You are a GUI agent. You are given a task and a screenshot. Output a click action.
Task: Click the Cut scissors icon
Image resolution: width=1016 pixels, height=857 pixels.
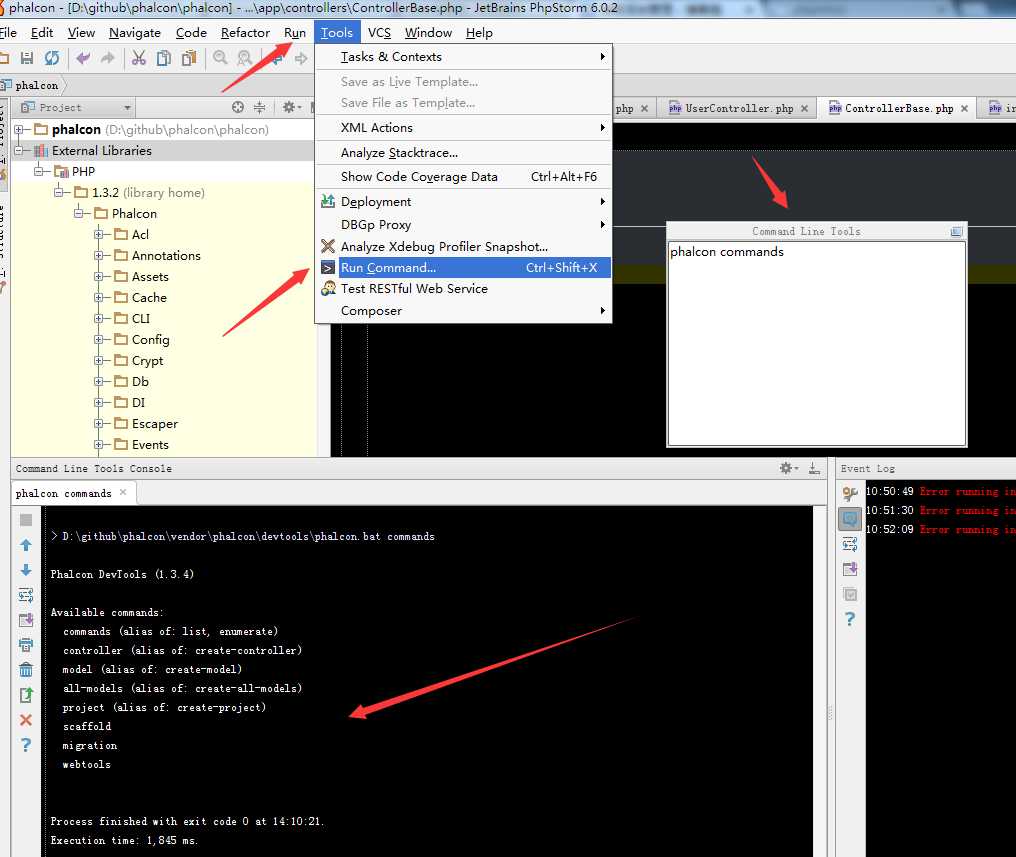[x=139, y=58]
